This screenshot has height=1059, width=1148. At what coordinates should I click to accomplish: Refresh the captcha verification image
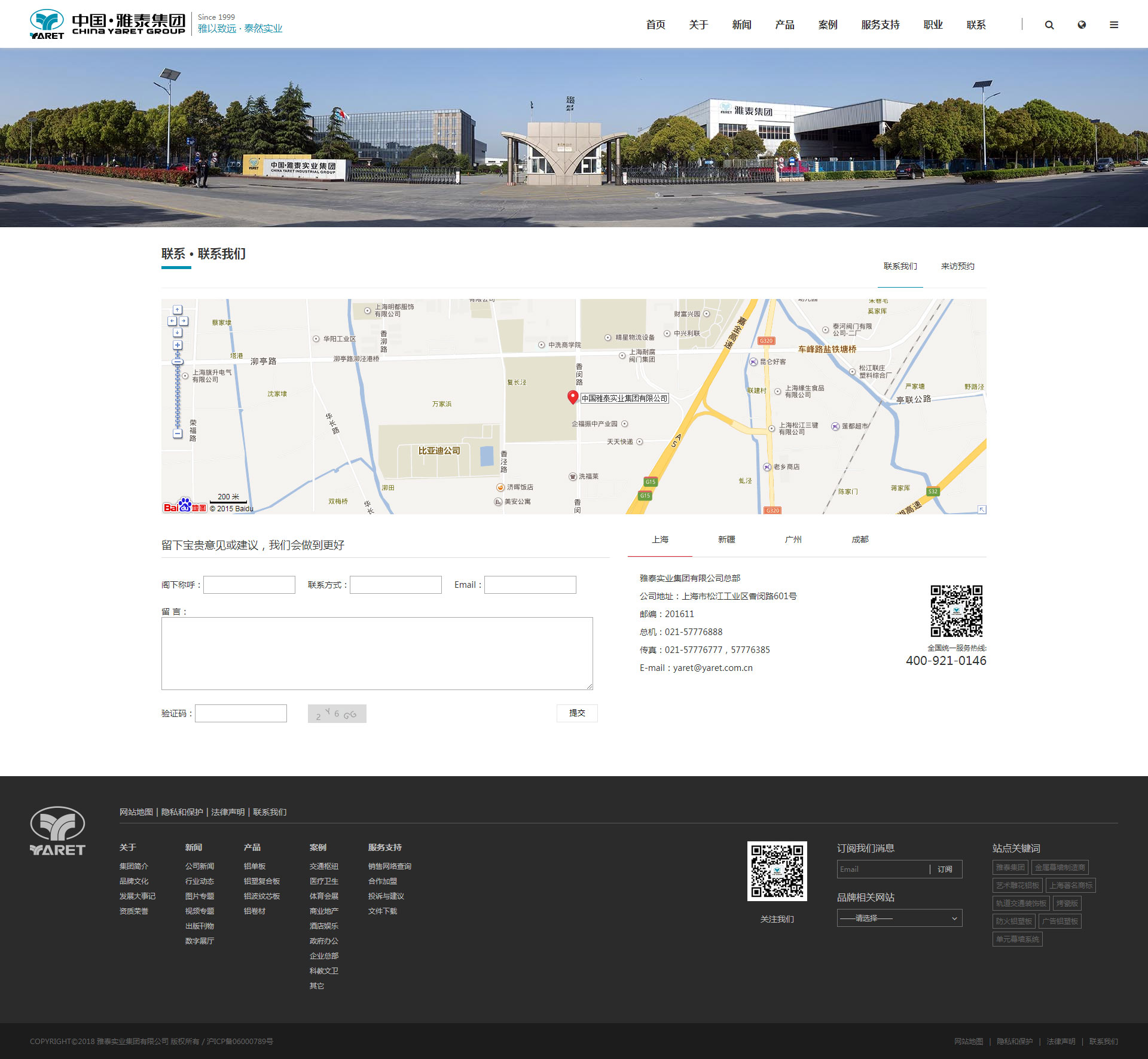click(337, 713)
